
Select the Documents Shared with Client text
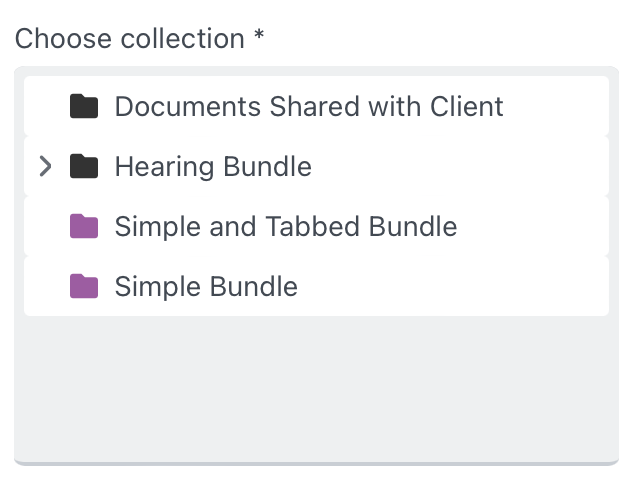tap(309, 106)
